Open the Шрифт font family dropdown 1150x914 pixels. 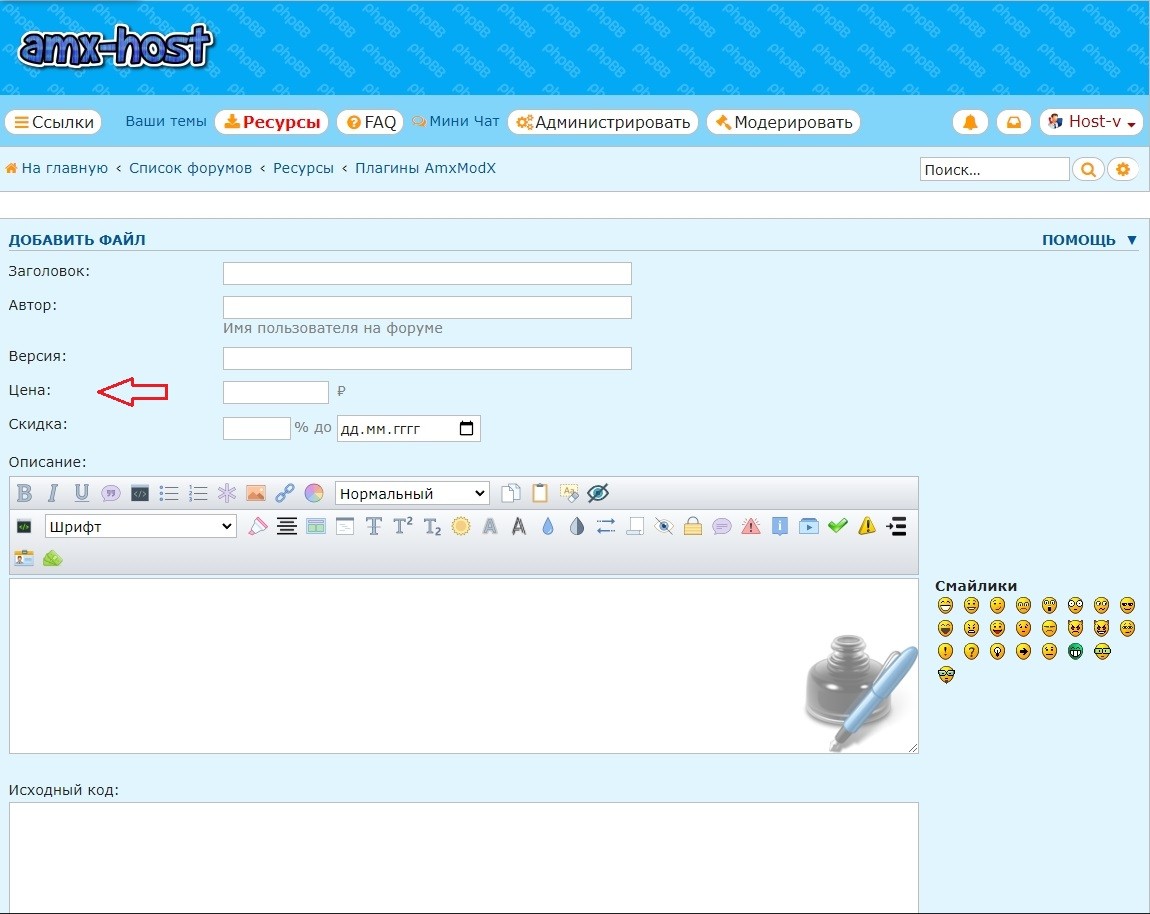click(x=140, y=526)
